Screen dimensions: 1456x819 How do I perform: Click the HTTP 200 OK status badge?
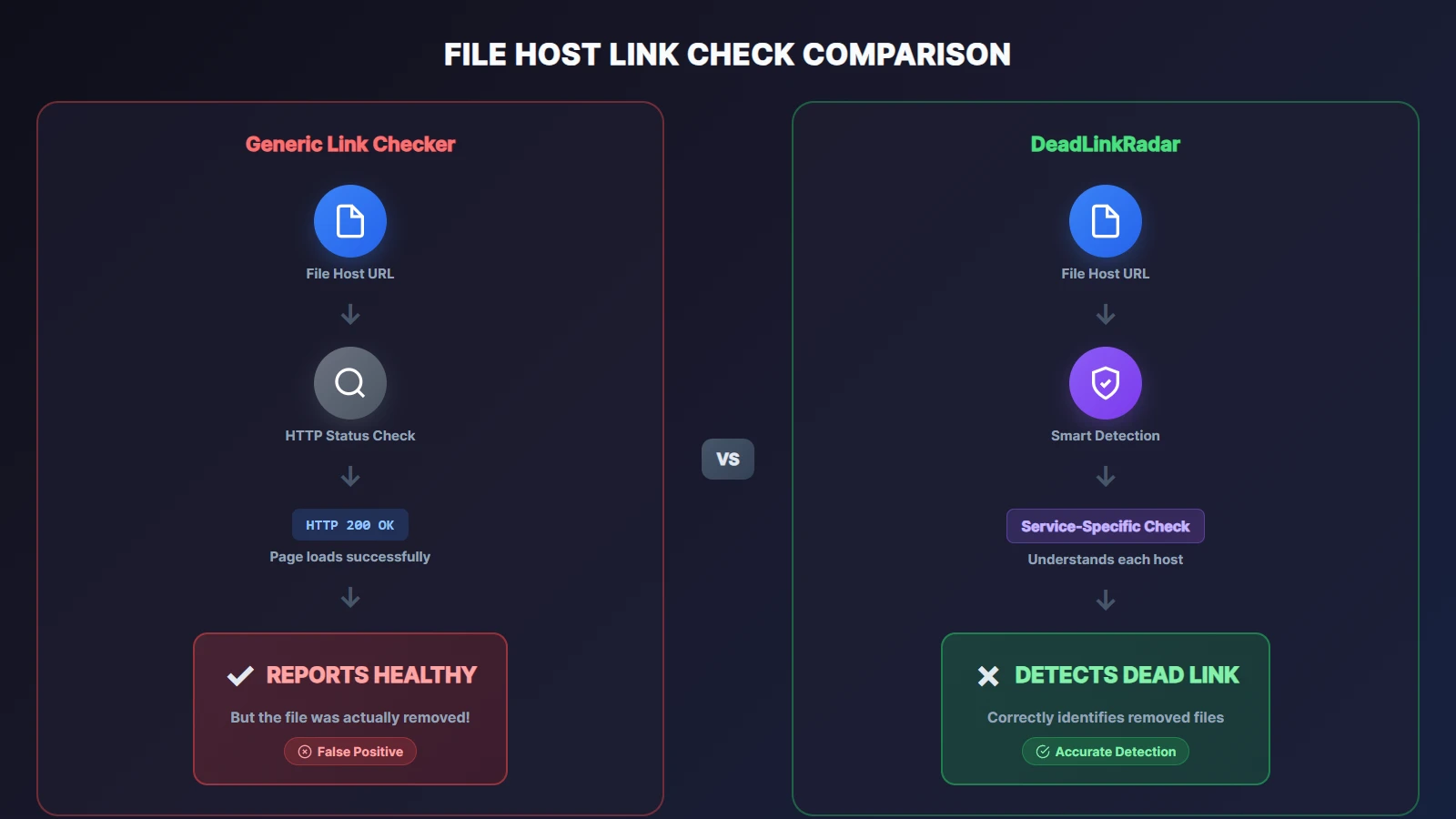tap(350, 525)
